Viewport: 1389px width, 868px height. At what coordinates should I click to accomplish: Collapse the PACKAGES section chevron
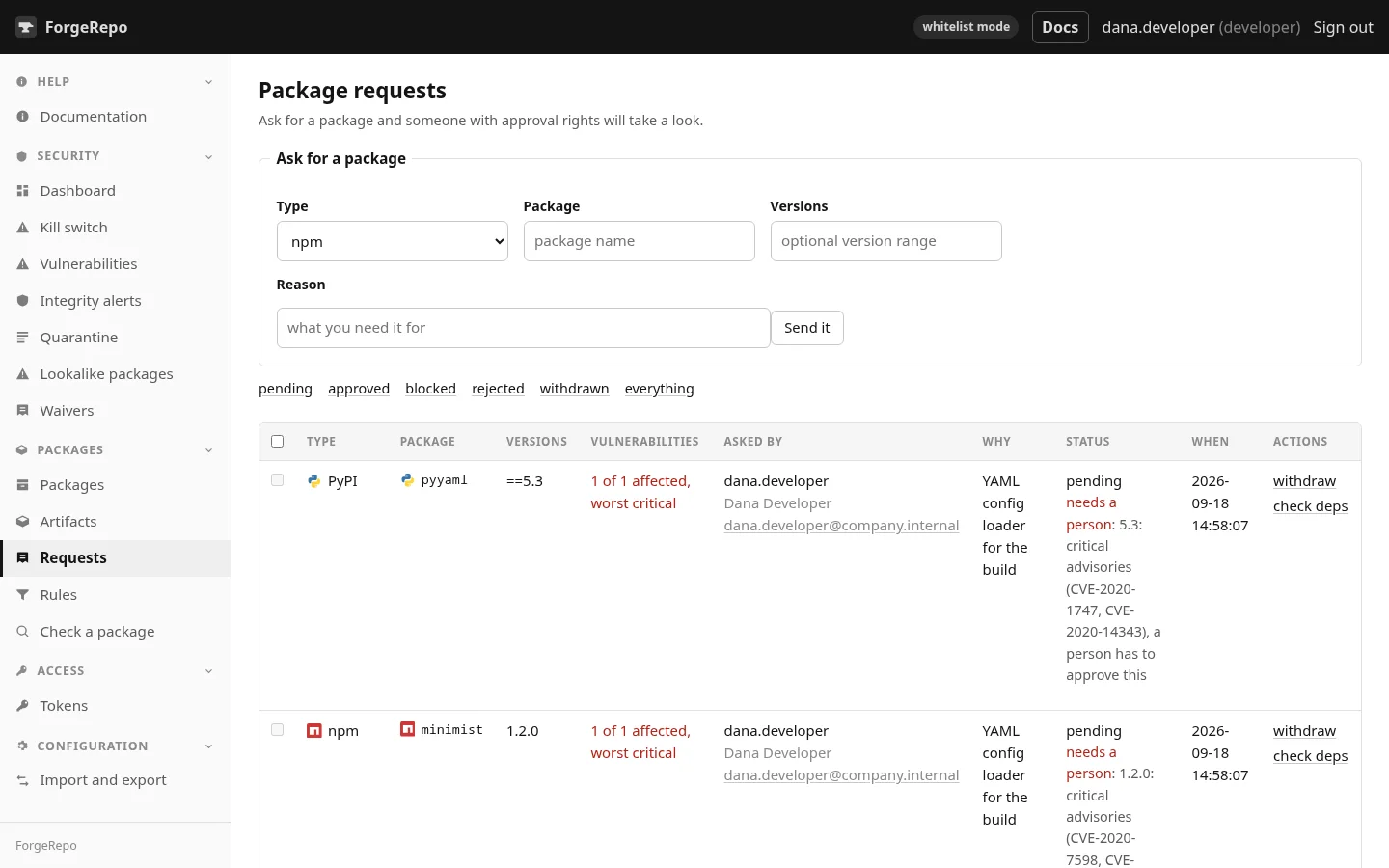[208, 450]
